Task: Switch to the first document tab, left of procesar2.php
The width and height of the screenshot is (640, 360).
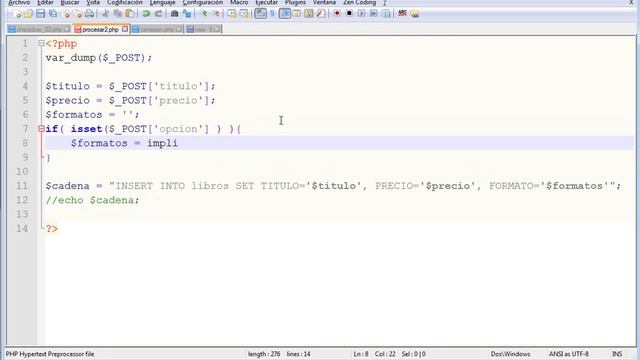Action: (40, 29)
